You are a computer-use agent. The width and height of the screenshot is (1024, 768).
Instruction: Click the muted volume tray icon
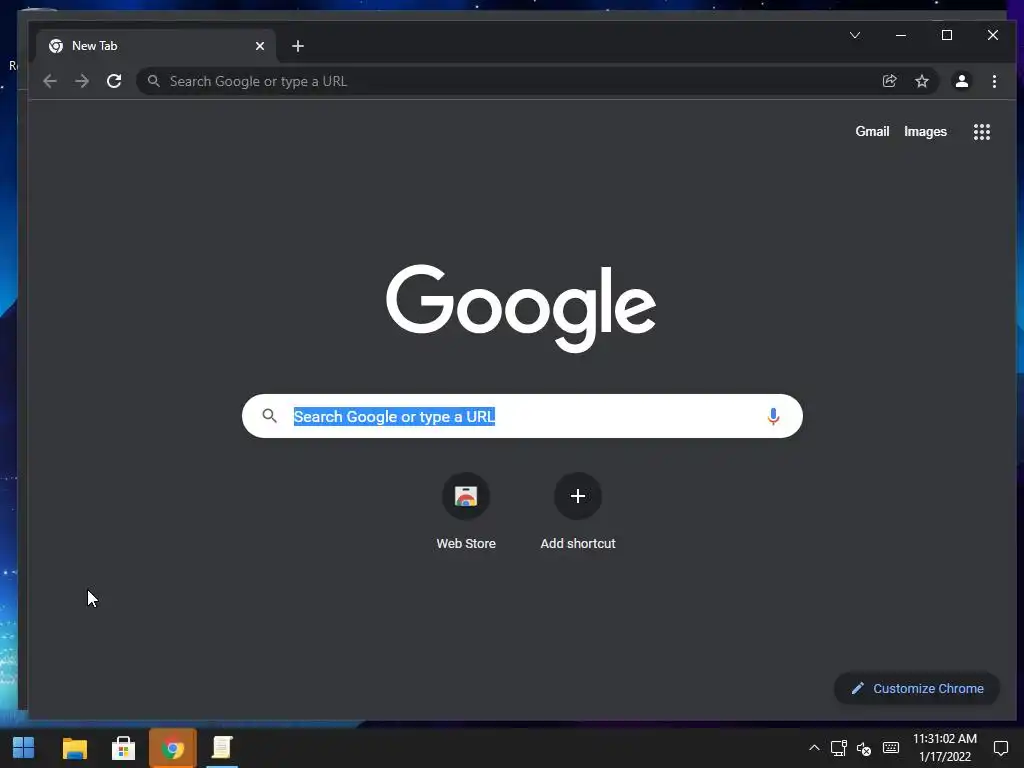click(x=863, y=748)
